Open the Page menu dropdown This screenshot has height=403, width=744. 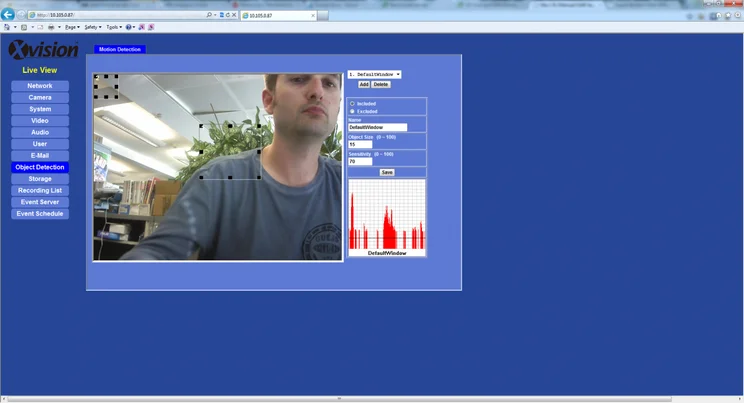72,28
